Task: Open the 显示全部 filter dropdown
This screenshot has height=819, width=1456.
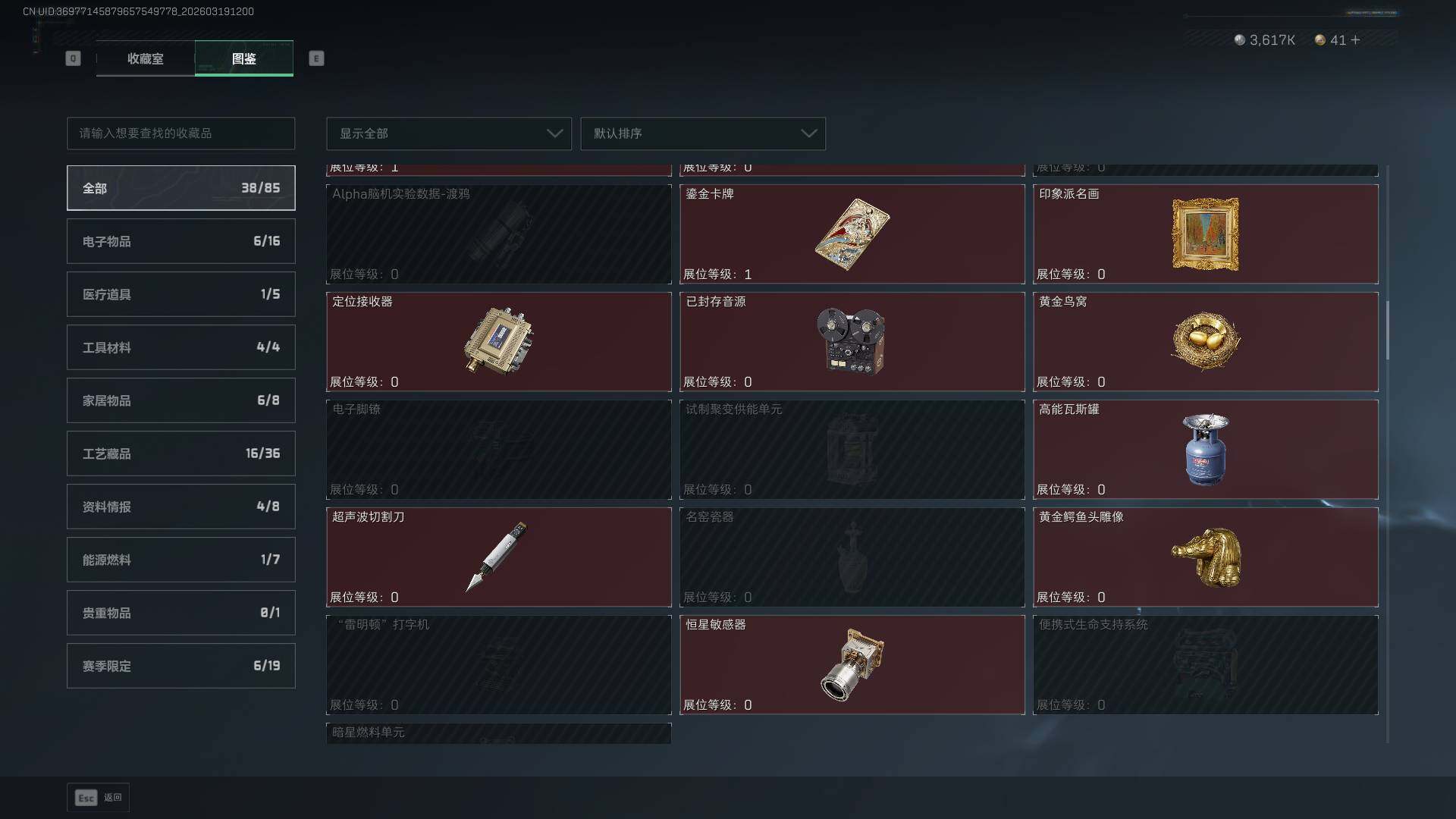Action: [x=449, y=133]
